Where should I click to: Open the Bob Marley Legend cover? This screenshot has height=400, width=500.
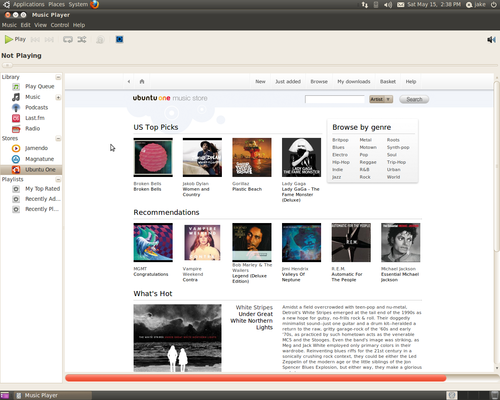pyautogui.click(x=252, y=242)
